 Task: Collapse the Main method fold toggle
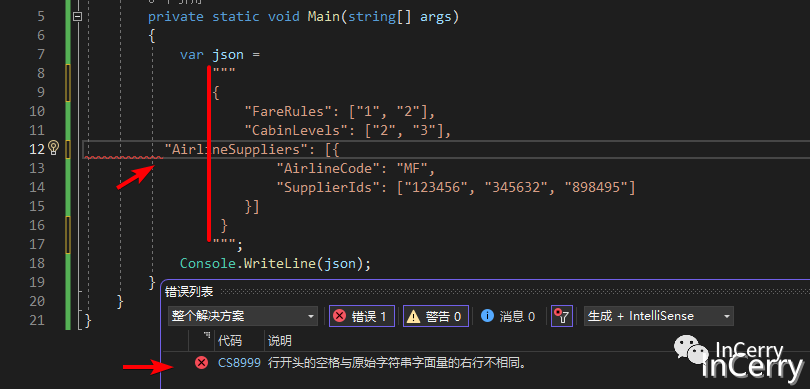77,17
